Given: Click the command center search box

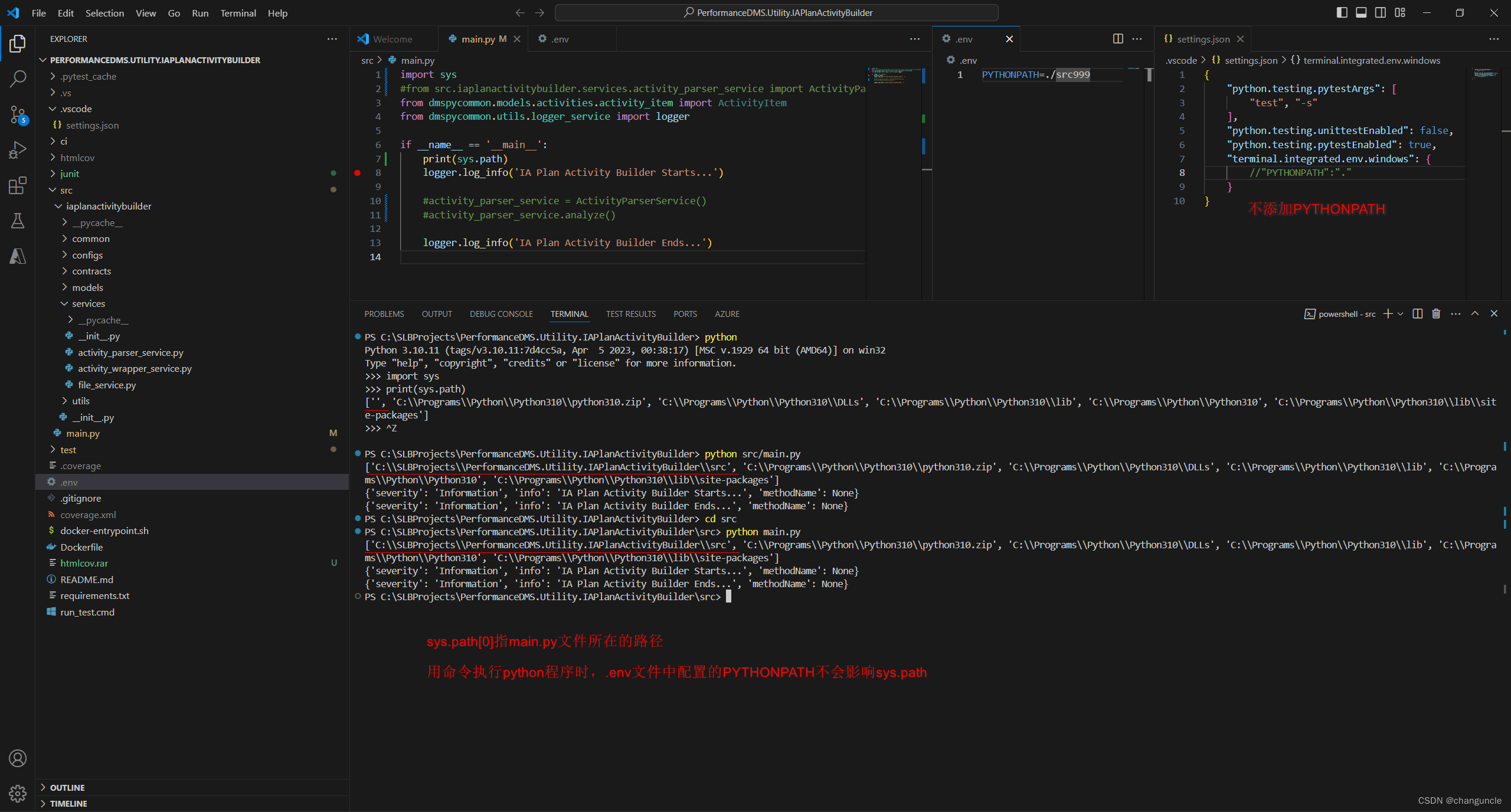Looking at the screenshot, I should [777, 12].
